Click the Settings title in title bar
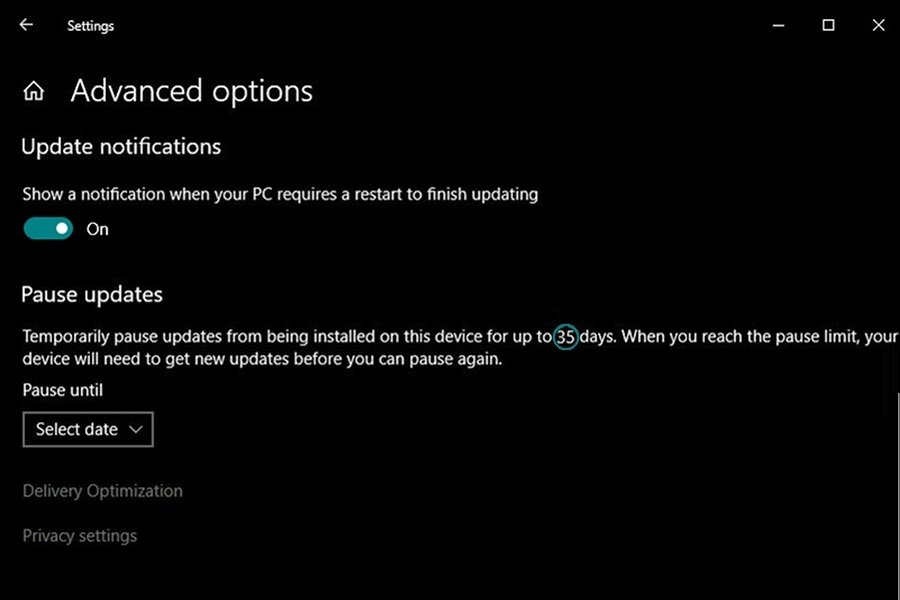This screenshot has width=900, height=600. (90, 26)
